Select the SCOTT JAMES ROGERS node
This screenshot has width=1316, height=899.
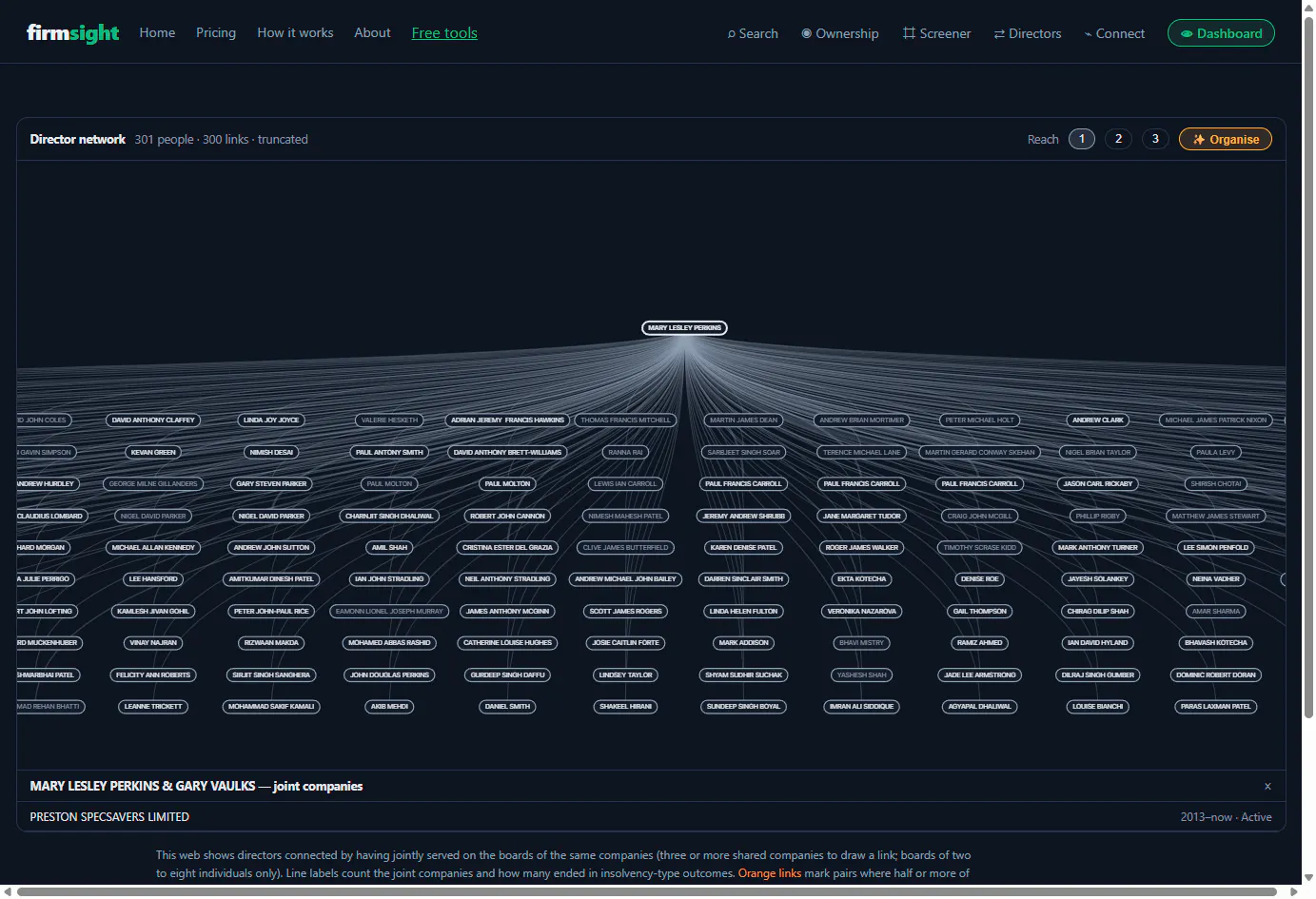point(626,611)
